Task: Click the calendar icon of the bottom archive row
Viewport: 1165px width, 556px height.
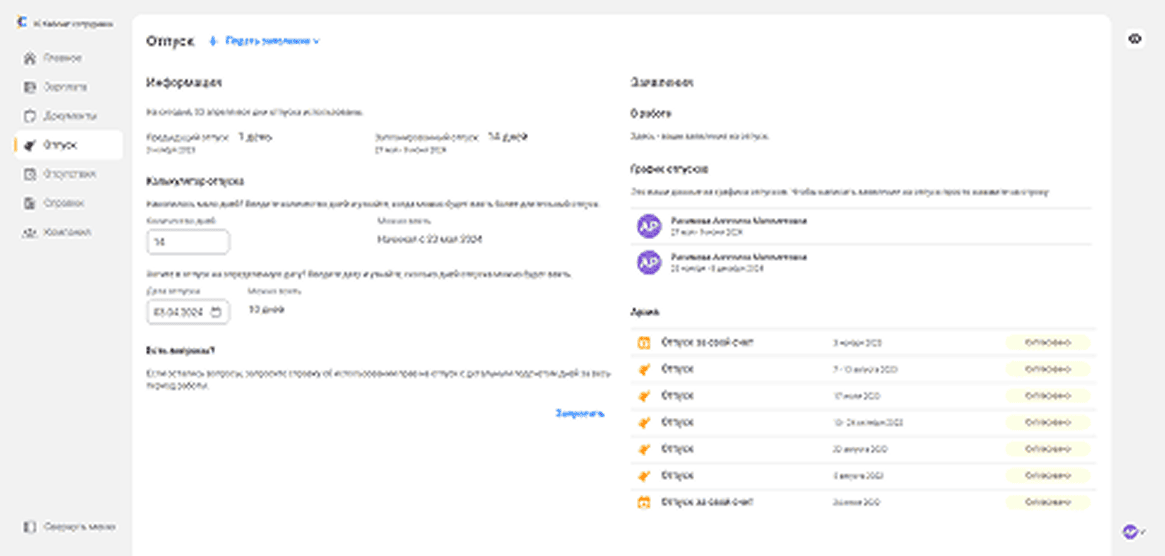Action: coord(645,502)
